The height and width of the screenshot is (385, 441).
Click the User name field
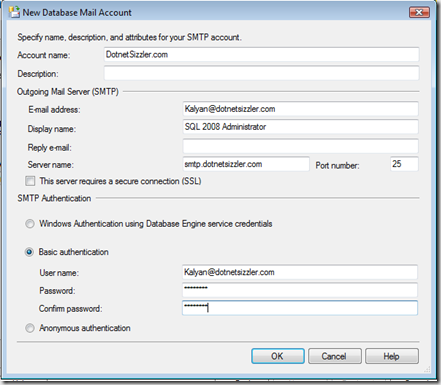tap(300, 272)
